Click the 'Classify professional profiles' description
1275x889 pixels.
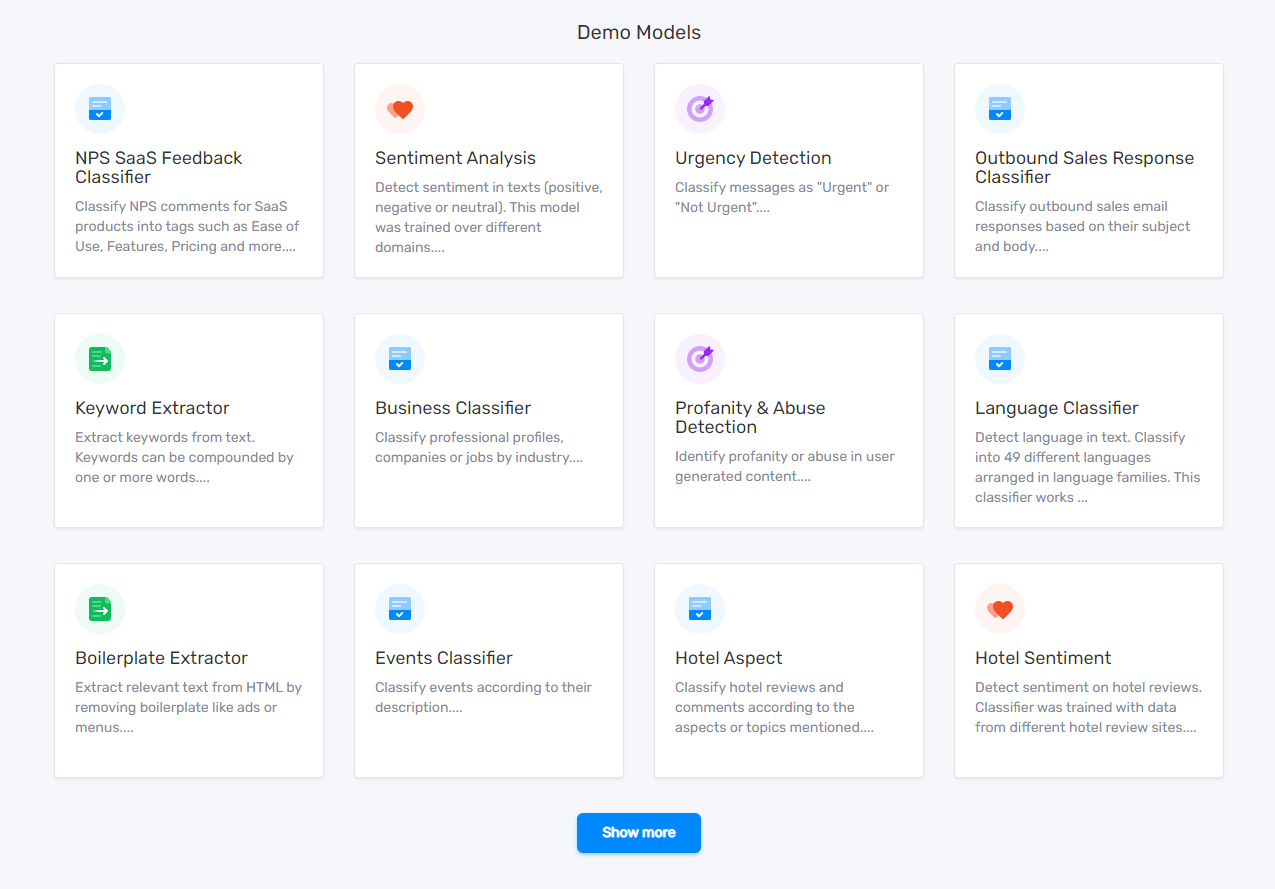pyautogui.click(x=479, y=447)
